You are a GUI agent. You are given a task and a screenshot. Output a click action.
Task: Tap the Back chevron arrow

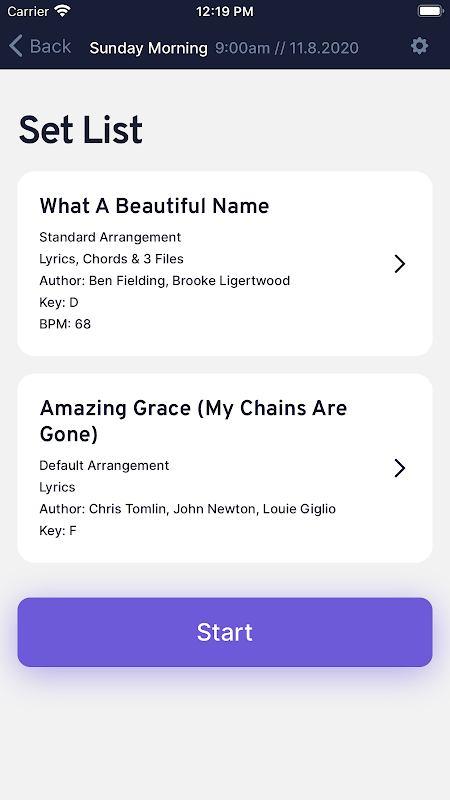coord(16,46)
